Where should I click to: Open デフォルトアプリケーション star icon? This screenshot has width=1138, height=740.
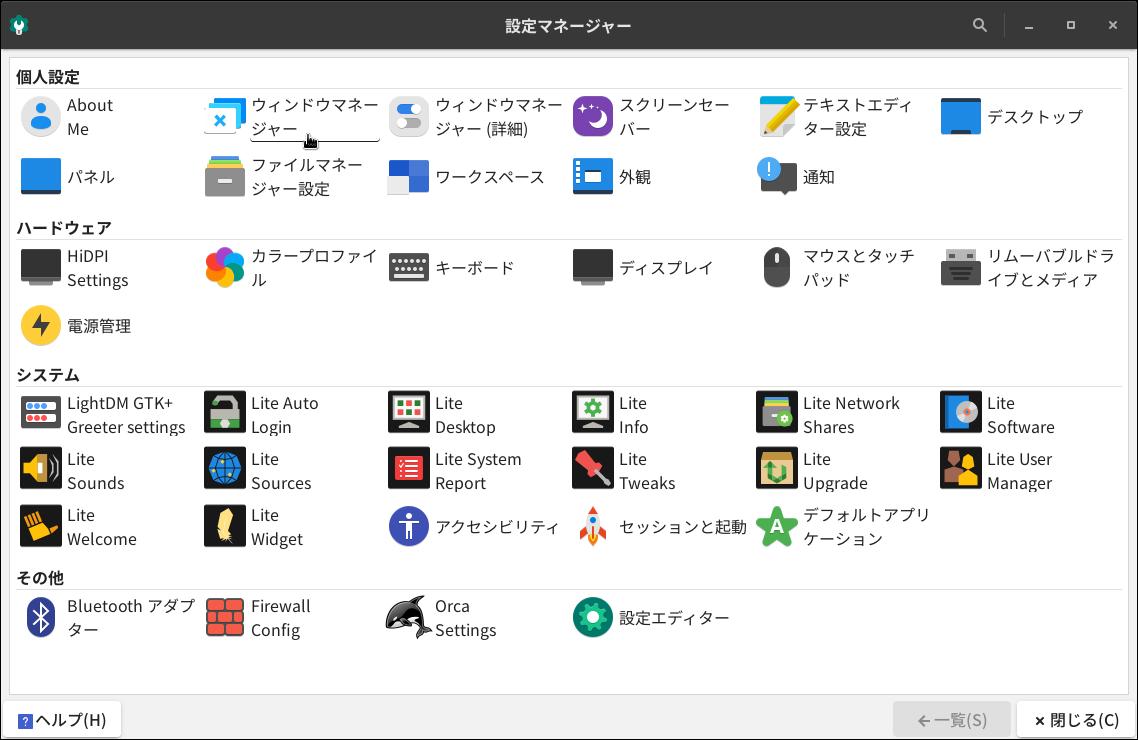click(777, 527)
